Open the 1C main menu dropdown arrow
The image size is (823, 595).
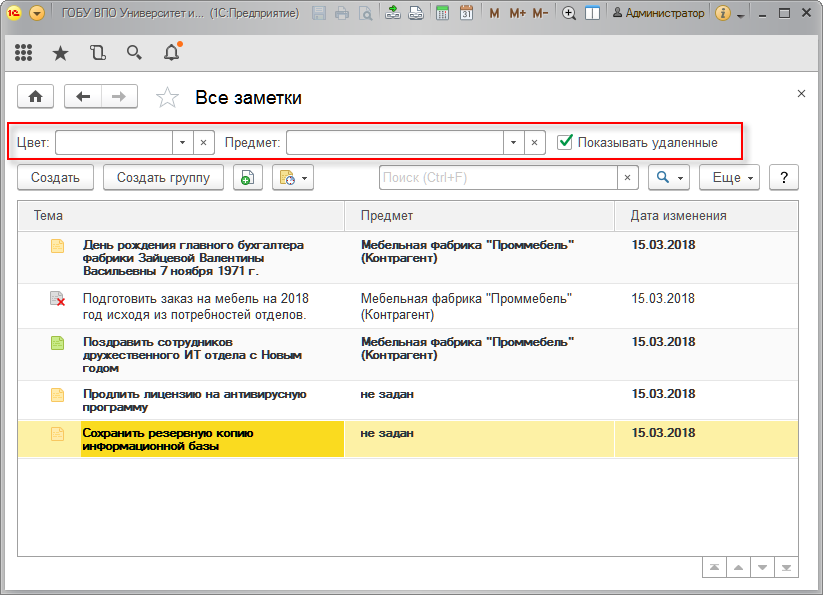(37, 13)
